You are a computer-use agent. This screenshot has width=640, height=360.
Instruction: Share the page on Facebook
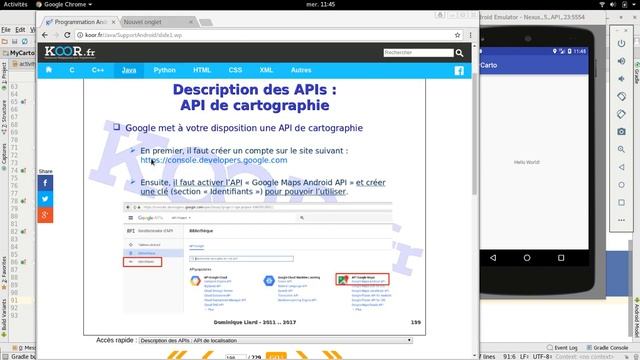(45, 183)
